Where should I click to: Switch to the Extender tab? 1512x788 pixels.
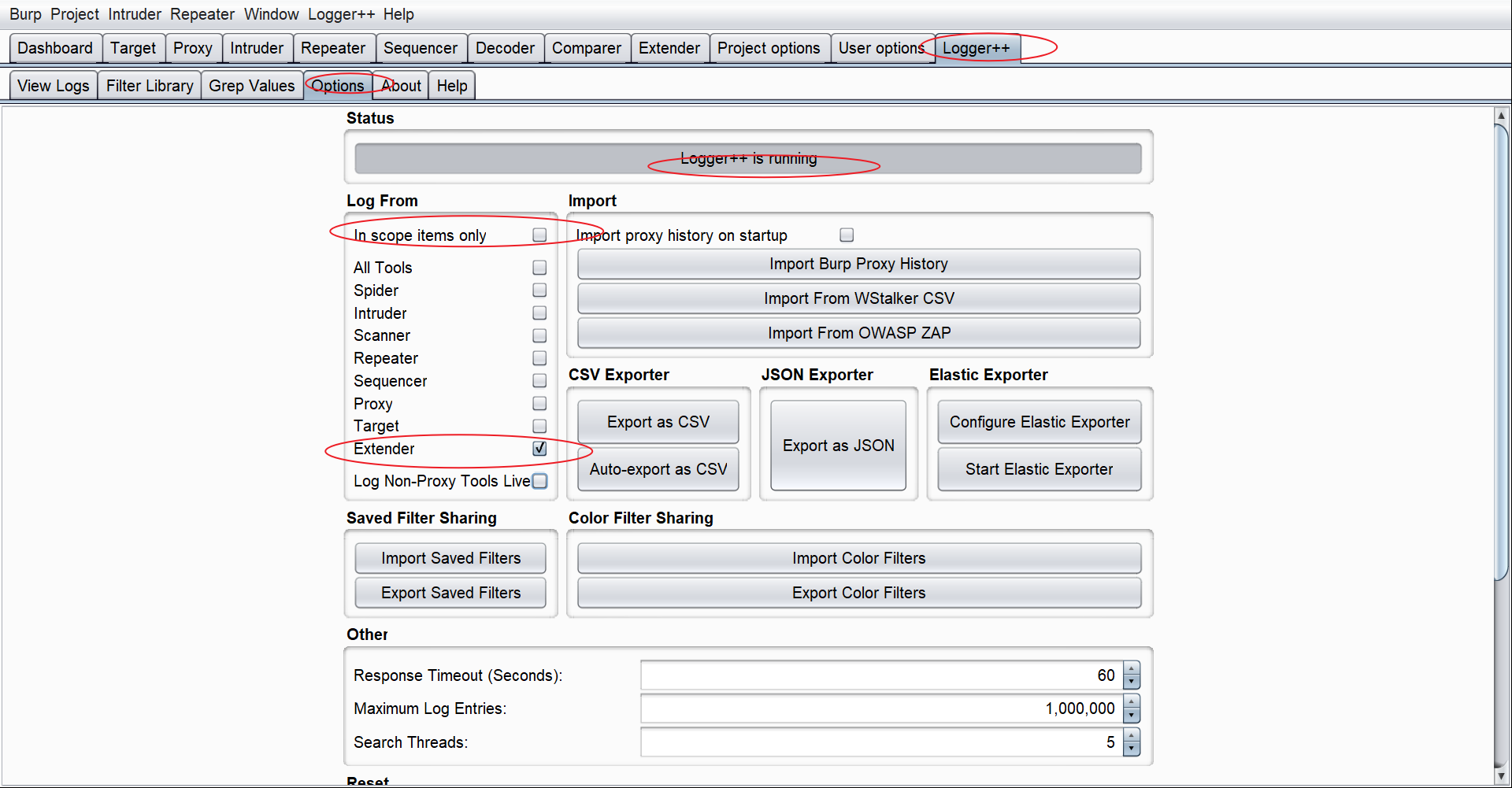[669, 48]
